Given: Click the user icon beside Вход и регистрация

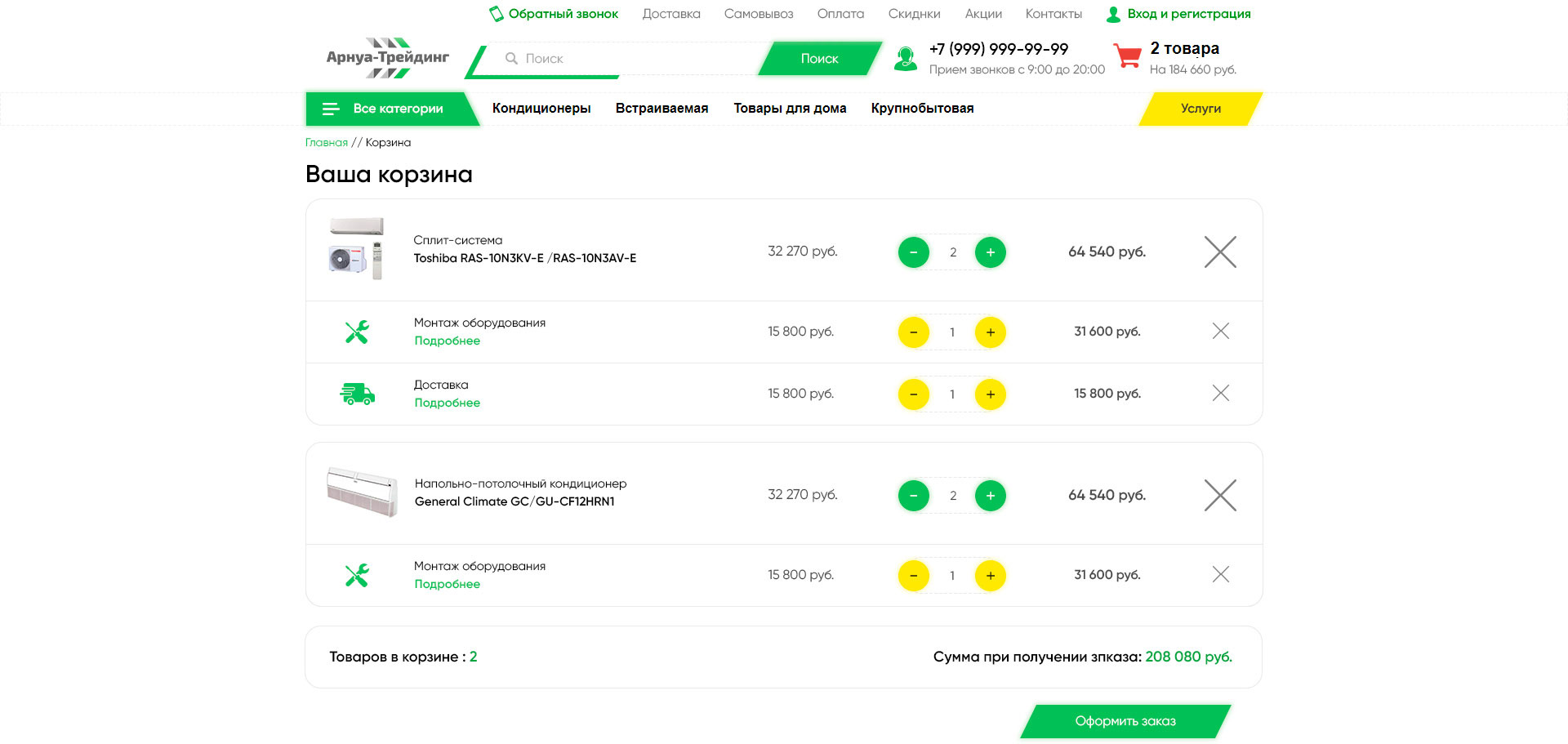Looking at the screenshot, I should [x=1113, y=15].
